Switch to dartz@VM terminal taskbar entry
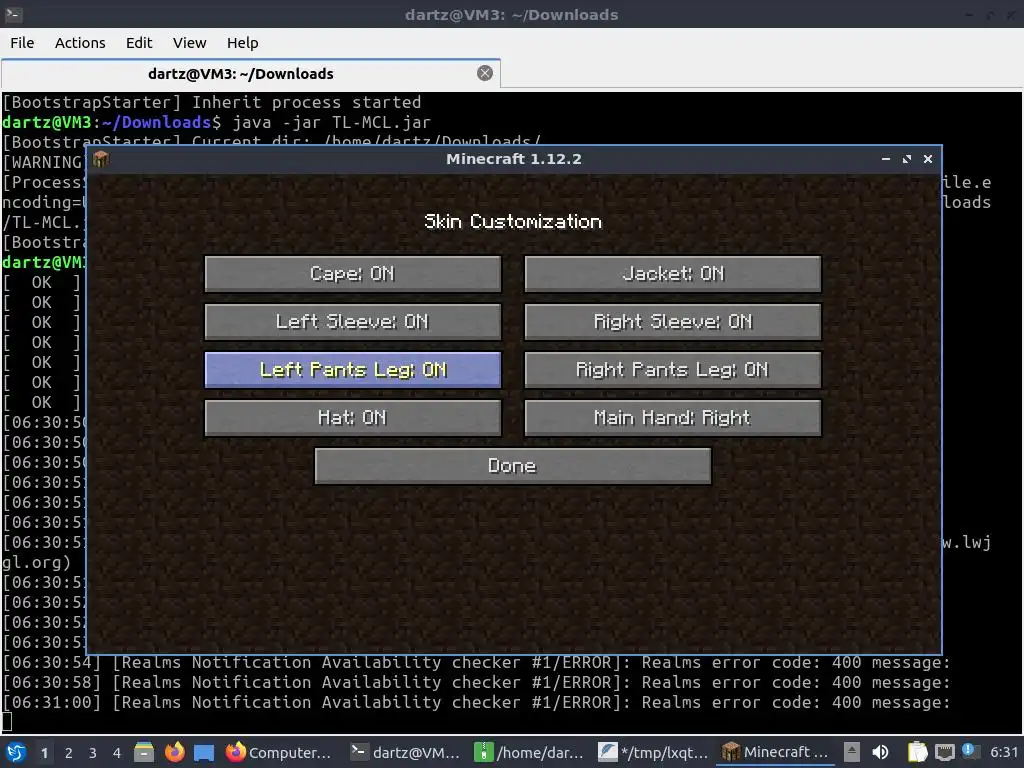The image size is (1024, 768). pos(405,752)
